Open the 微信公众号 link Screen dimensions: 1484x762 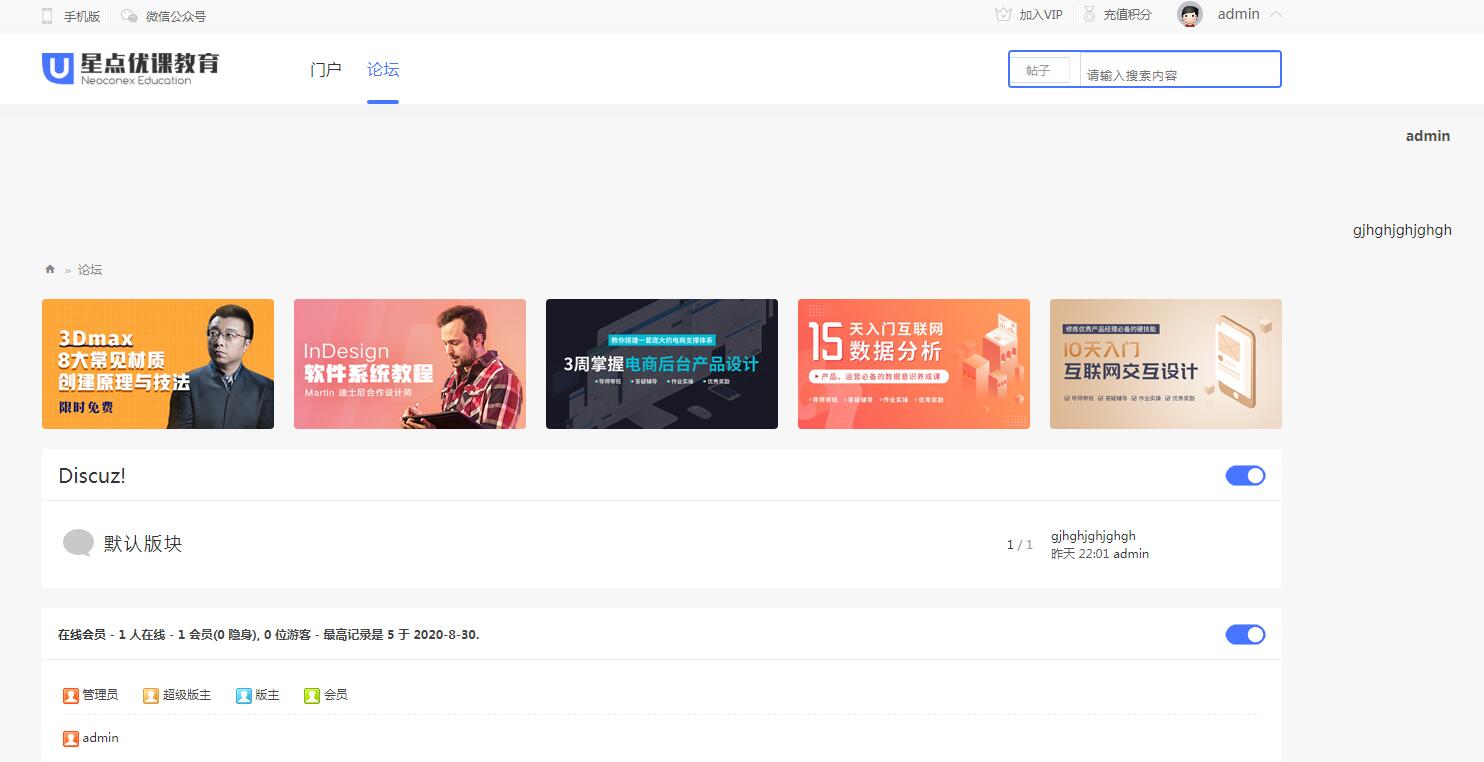click(176, 16)
